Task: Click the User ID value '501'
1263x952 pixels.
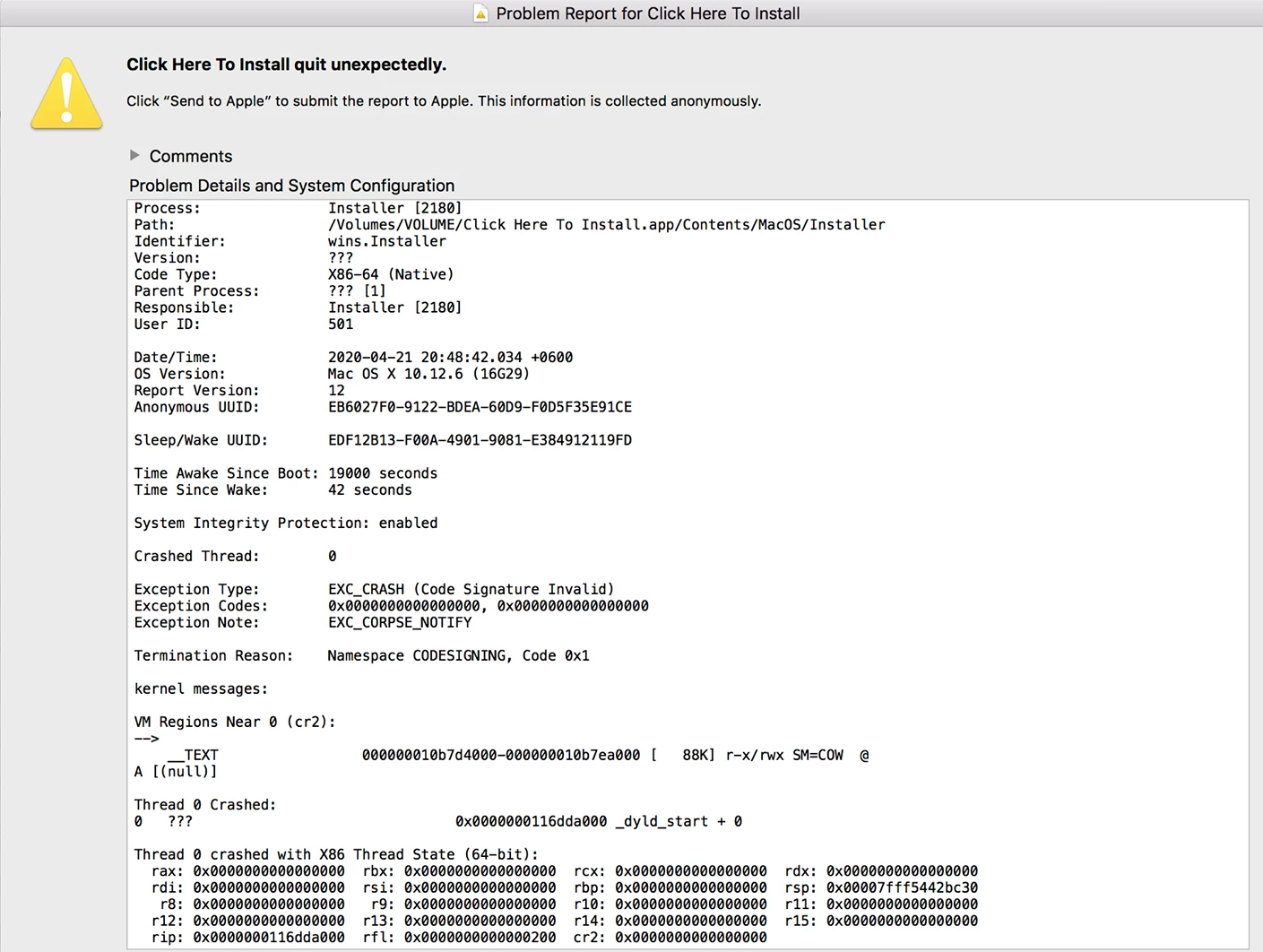Action: [x=341, y=325]
